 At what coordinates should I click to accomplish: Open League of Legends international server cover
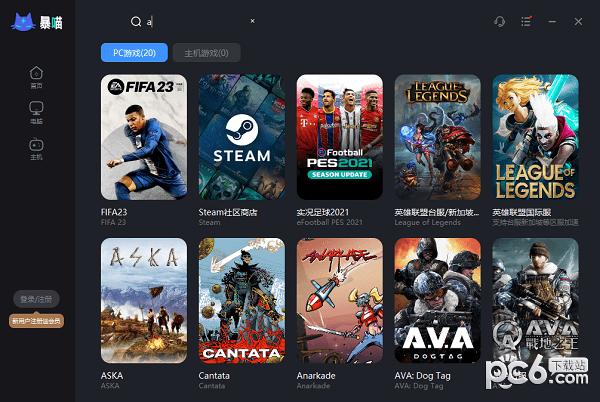[x=536, y=137]
